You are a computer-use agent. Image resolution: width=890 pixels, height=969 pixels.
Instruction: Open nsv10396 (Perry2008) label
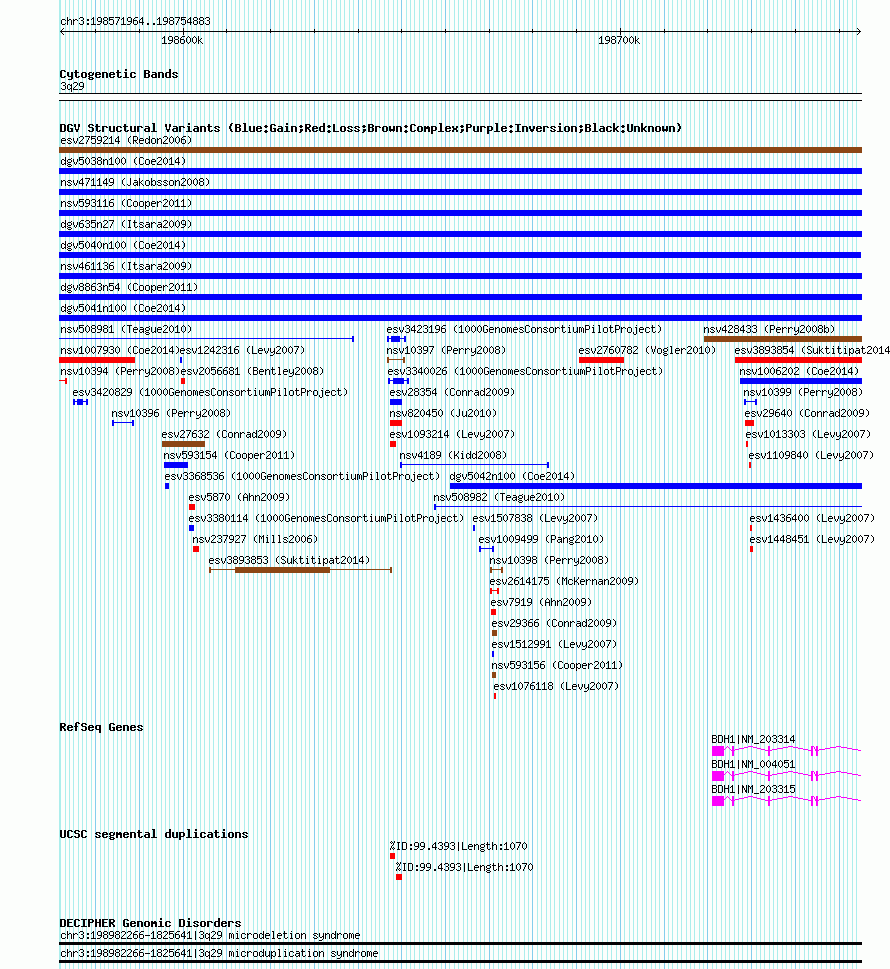[171, 413]
